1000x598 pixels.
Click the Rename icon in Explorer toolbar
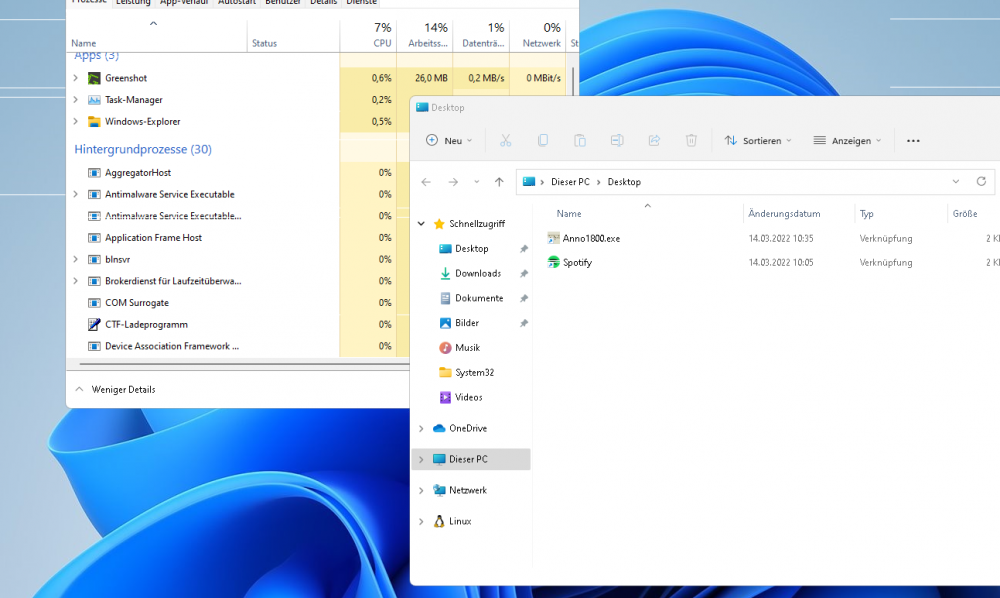617,140
